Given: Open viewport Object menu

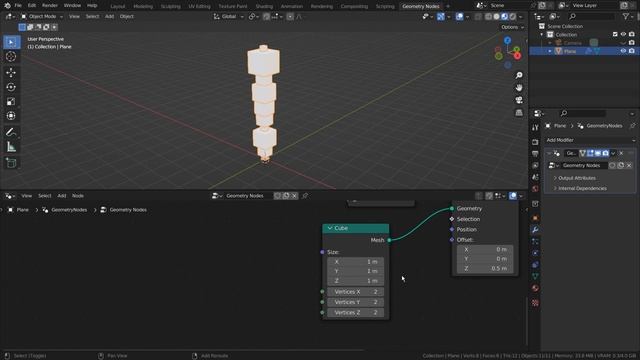Looking at the screenshot, I should click(127, 16).
